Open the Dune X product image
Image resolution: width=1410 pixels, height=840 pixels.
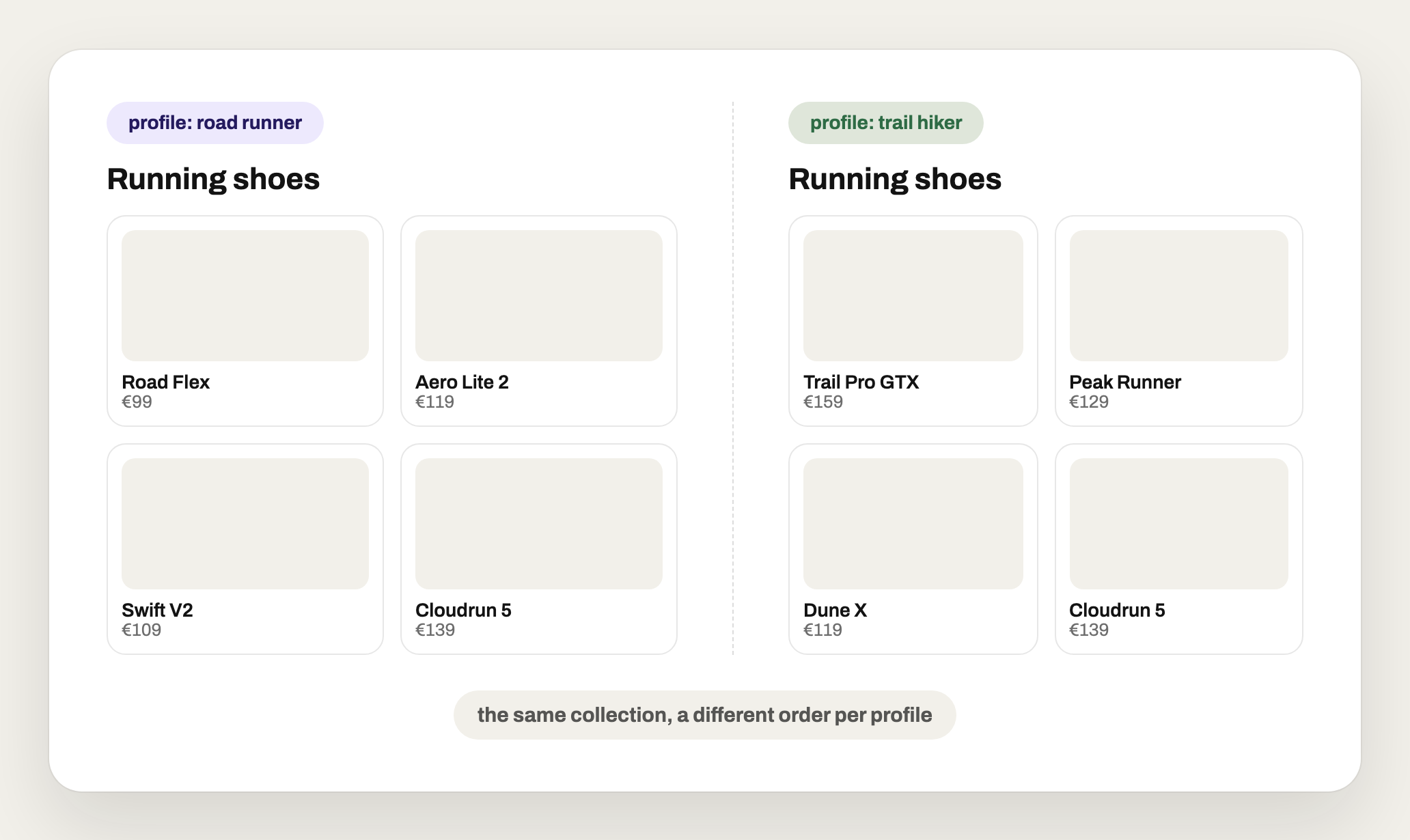(913, 524)
